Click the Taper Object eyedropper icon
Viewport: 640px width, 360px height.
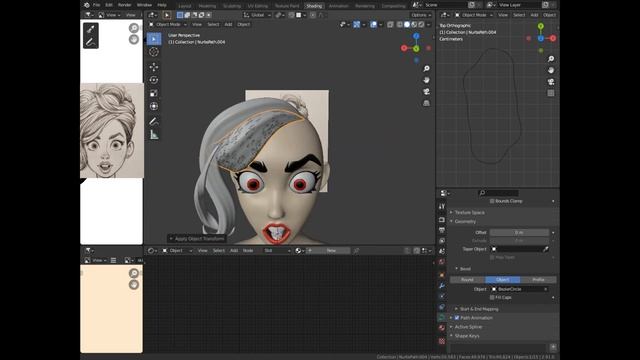(x=545, y=249)
